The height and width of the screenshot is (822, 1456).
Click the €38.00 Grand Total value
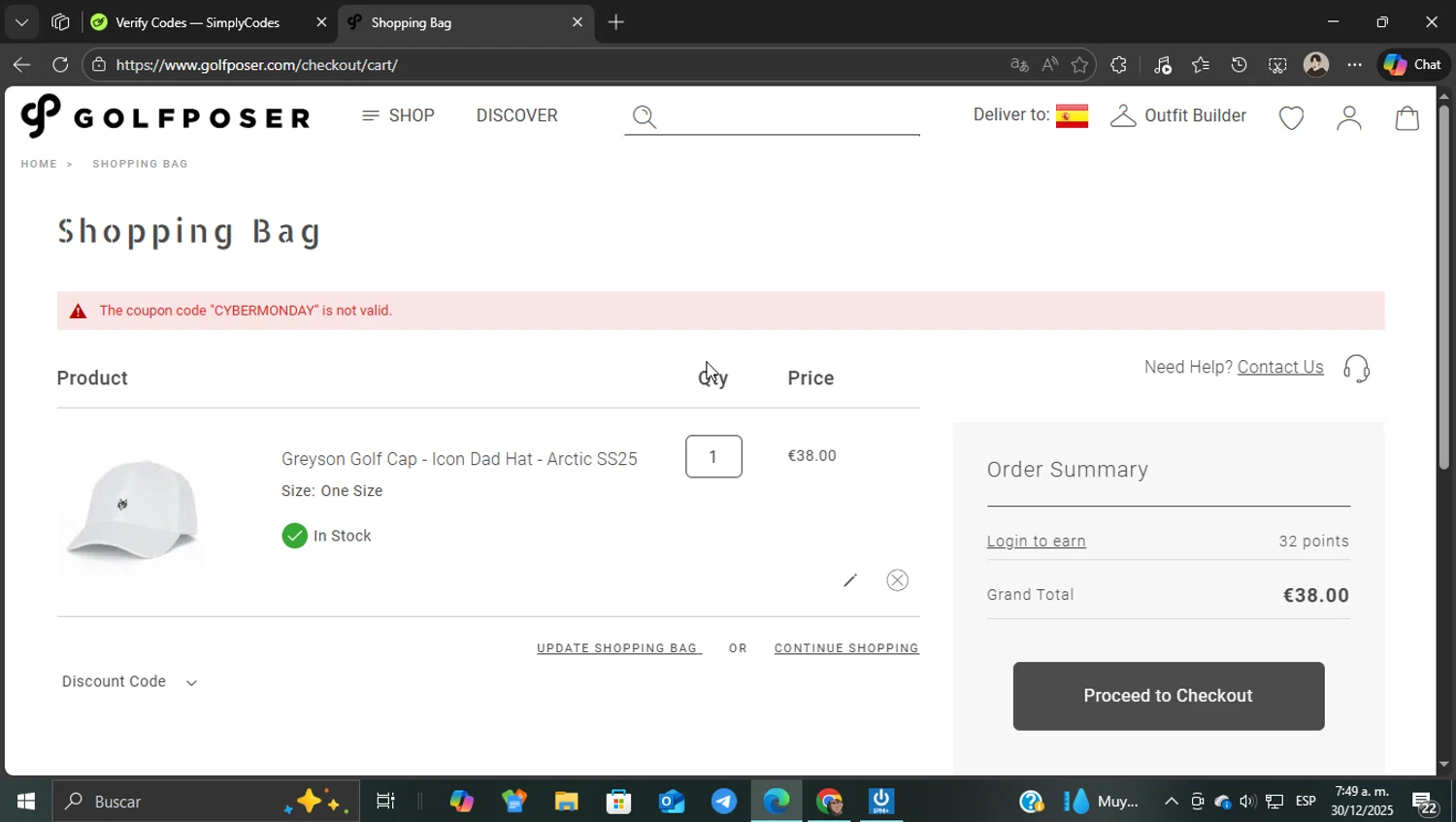tap(1315, 595)
